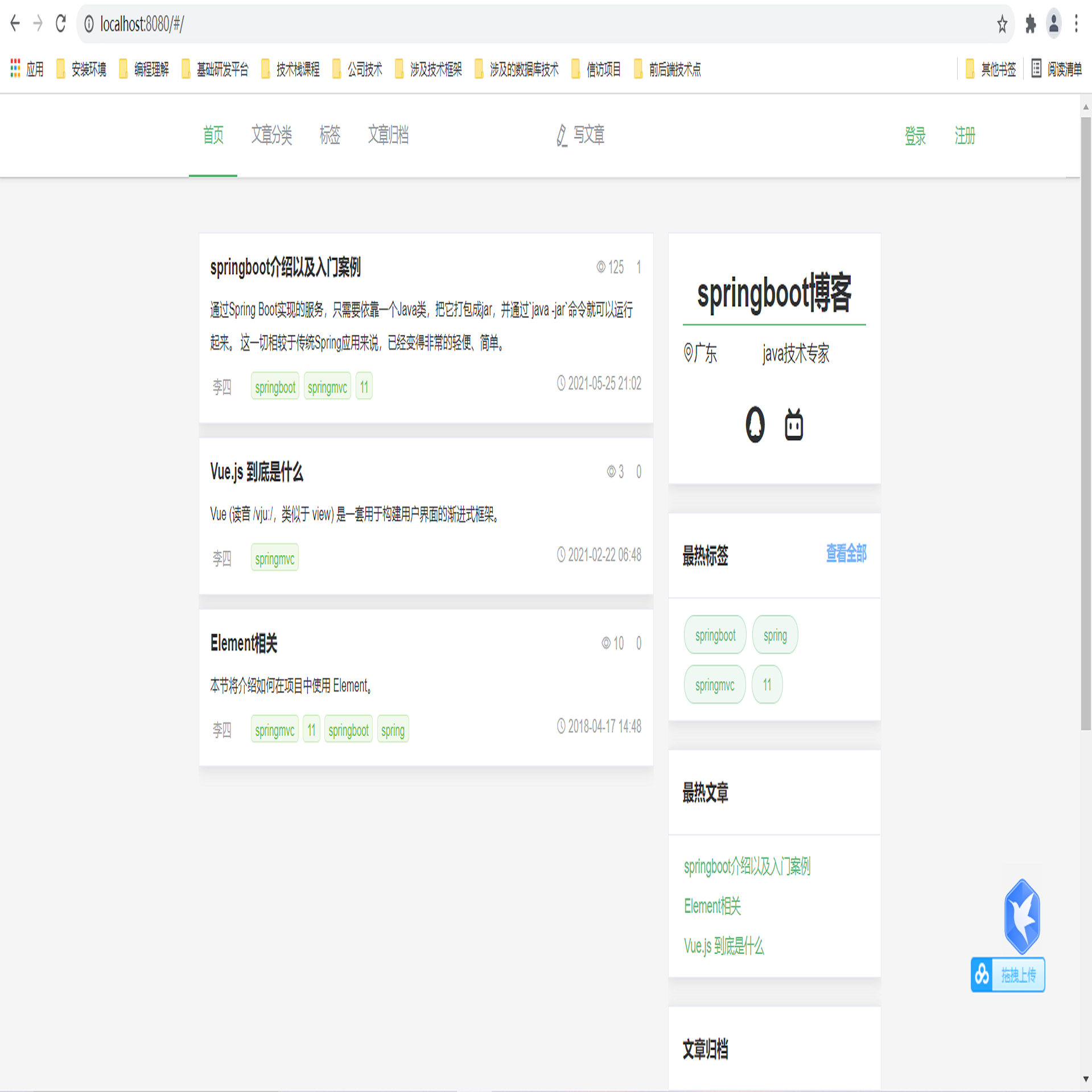This screenshot has height=1092, width=1092.
Task: Click the springmvc tag on the first article
Action: [327, 387]
